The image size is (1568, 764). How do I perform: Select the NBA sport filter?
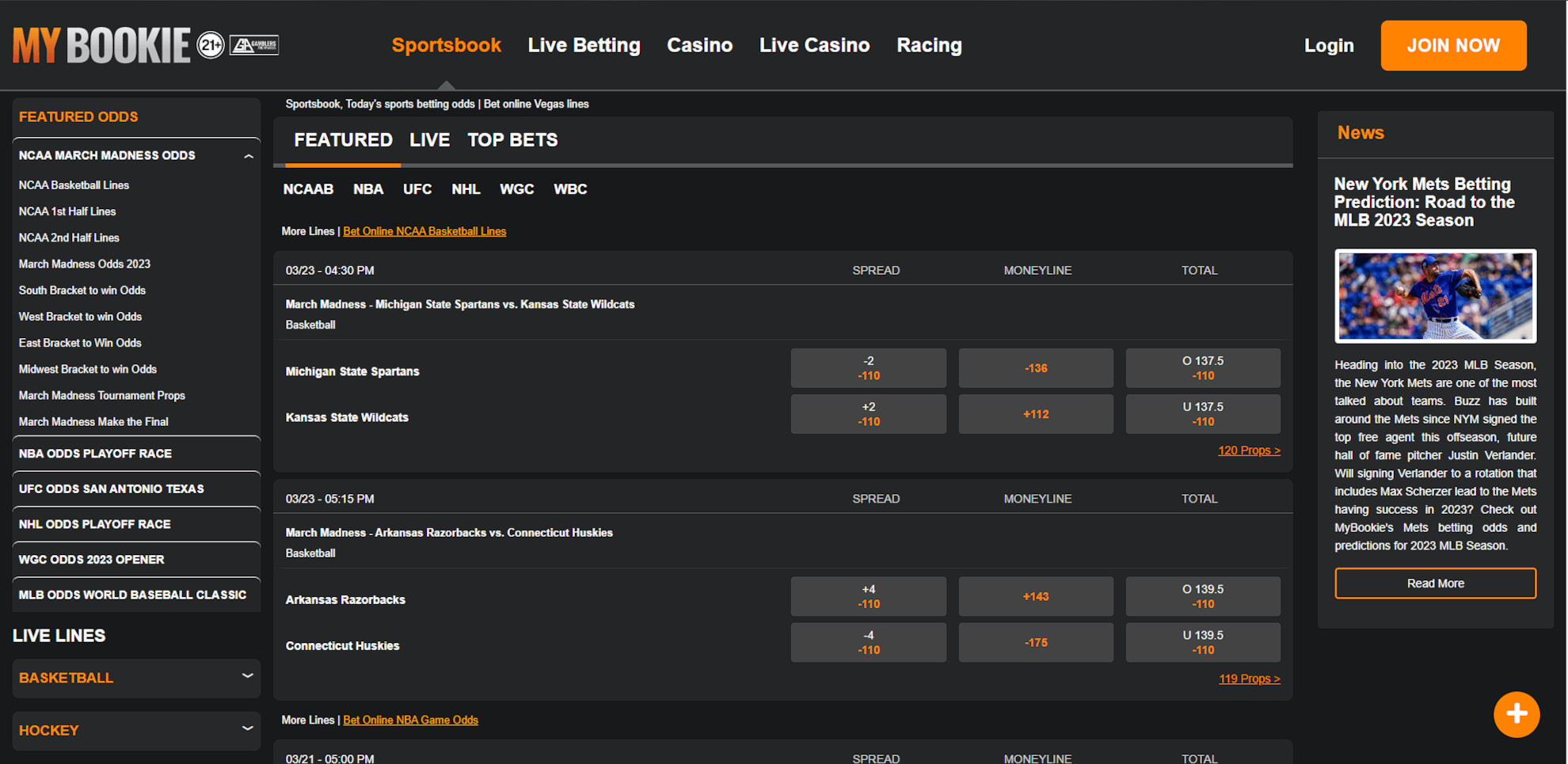pyautogui.click(x=368, y=189)
